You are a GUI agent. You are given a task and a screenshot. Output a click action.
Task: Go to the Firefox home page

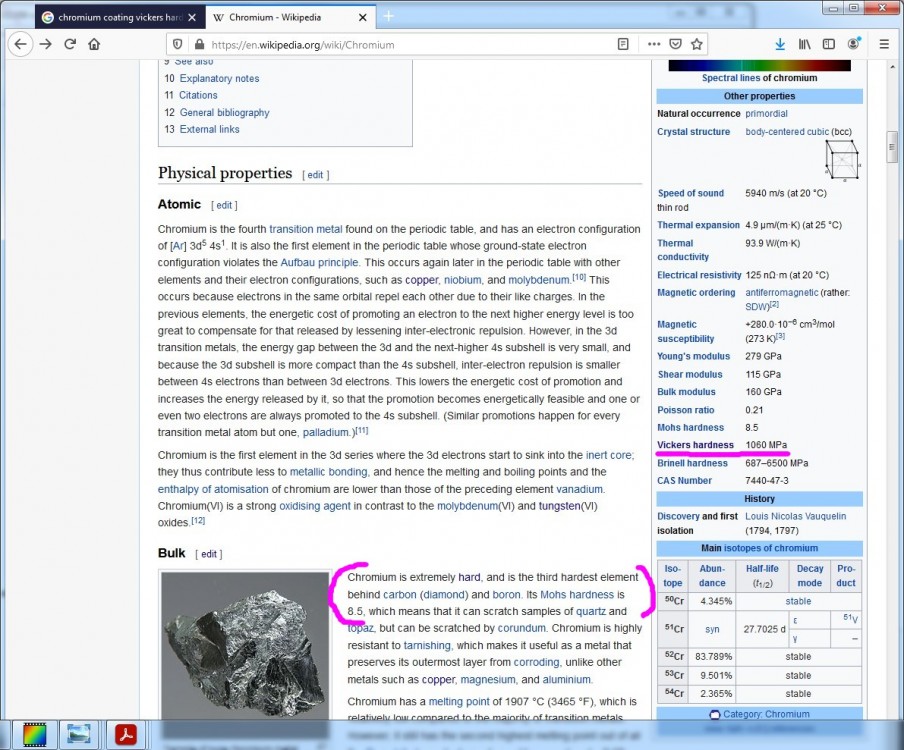coord(94,44)
